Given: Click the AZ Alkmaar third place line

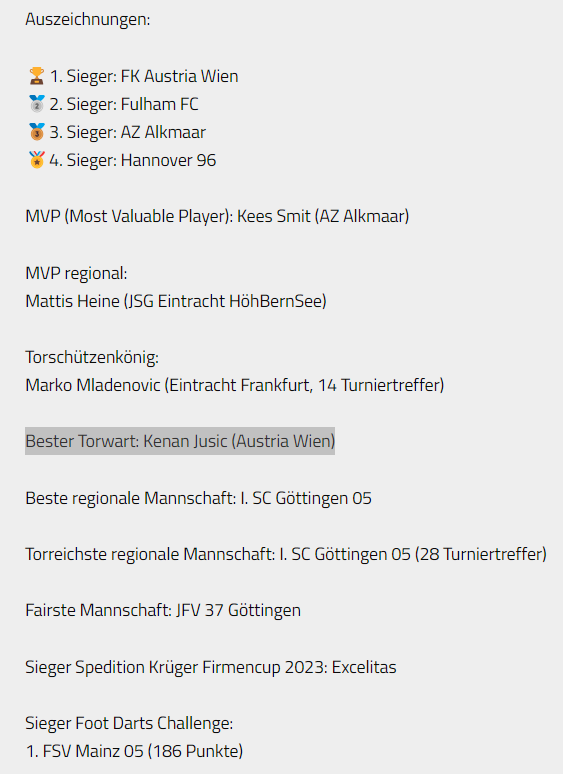Looking at the screenshot, I should tap(117, 132).
